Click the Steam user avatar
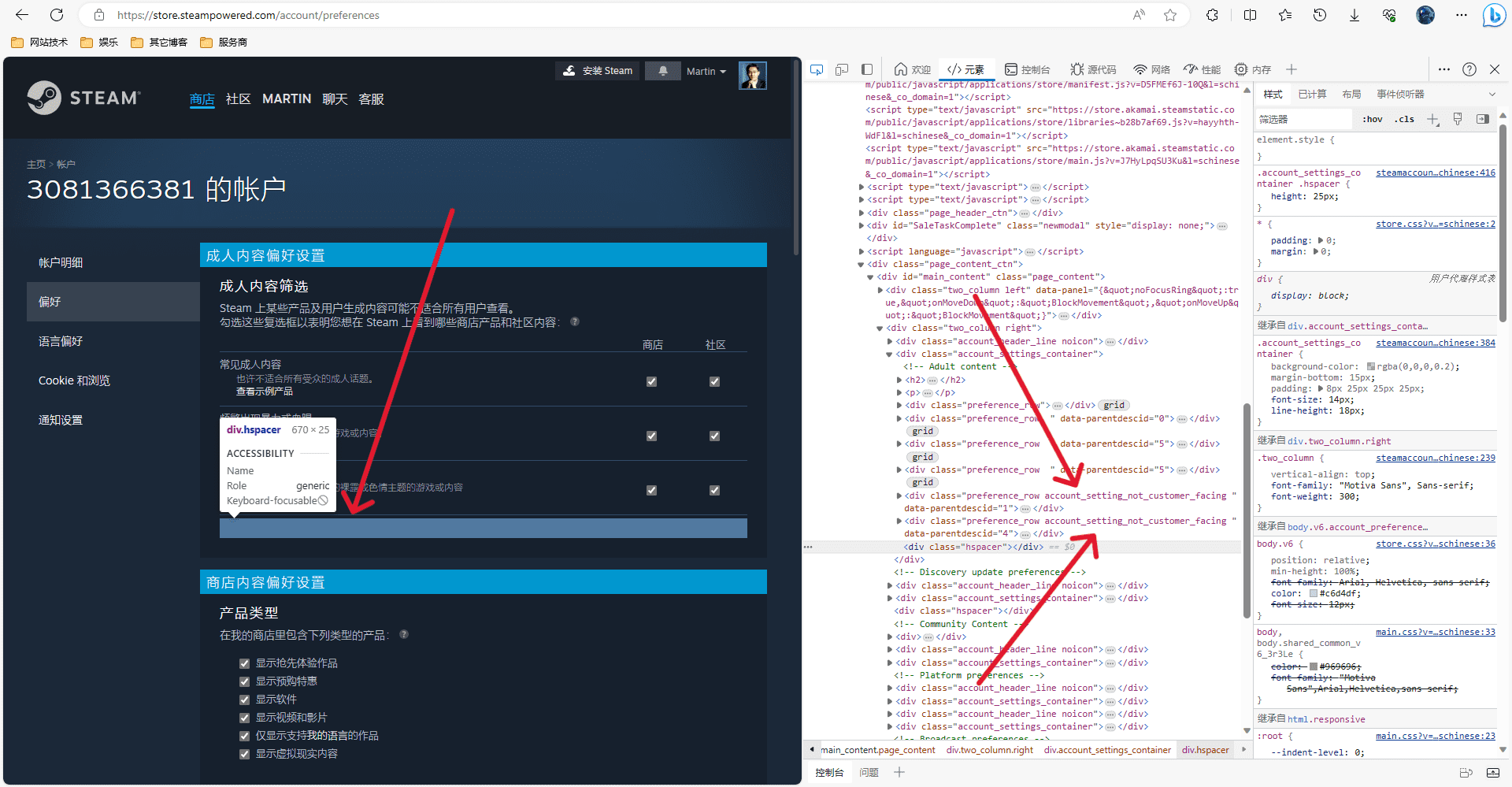Viewport: 1512px width, 787px height. [x=753, y=75]
